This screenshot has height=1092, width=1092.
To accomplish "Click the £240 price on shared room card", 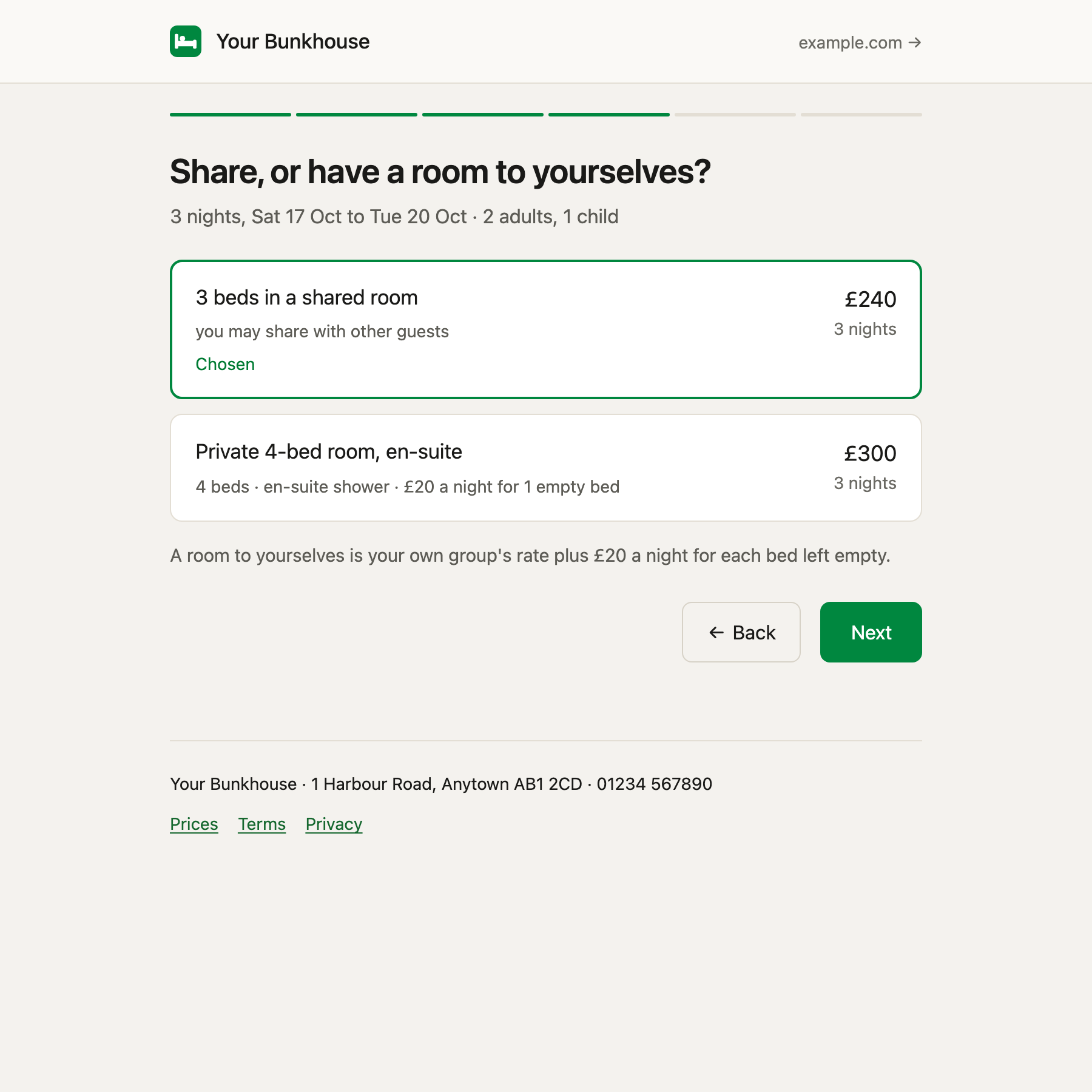I will pyautogui.click(x=870, y=299).
